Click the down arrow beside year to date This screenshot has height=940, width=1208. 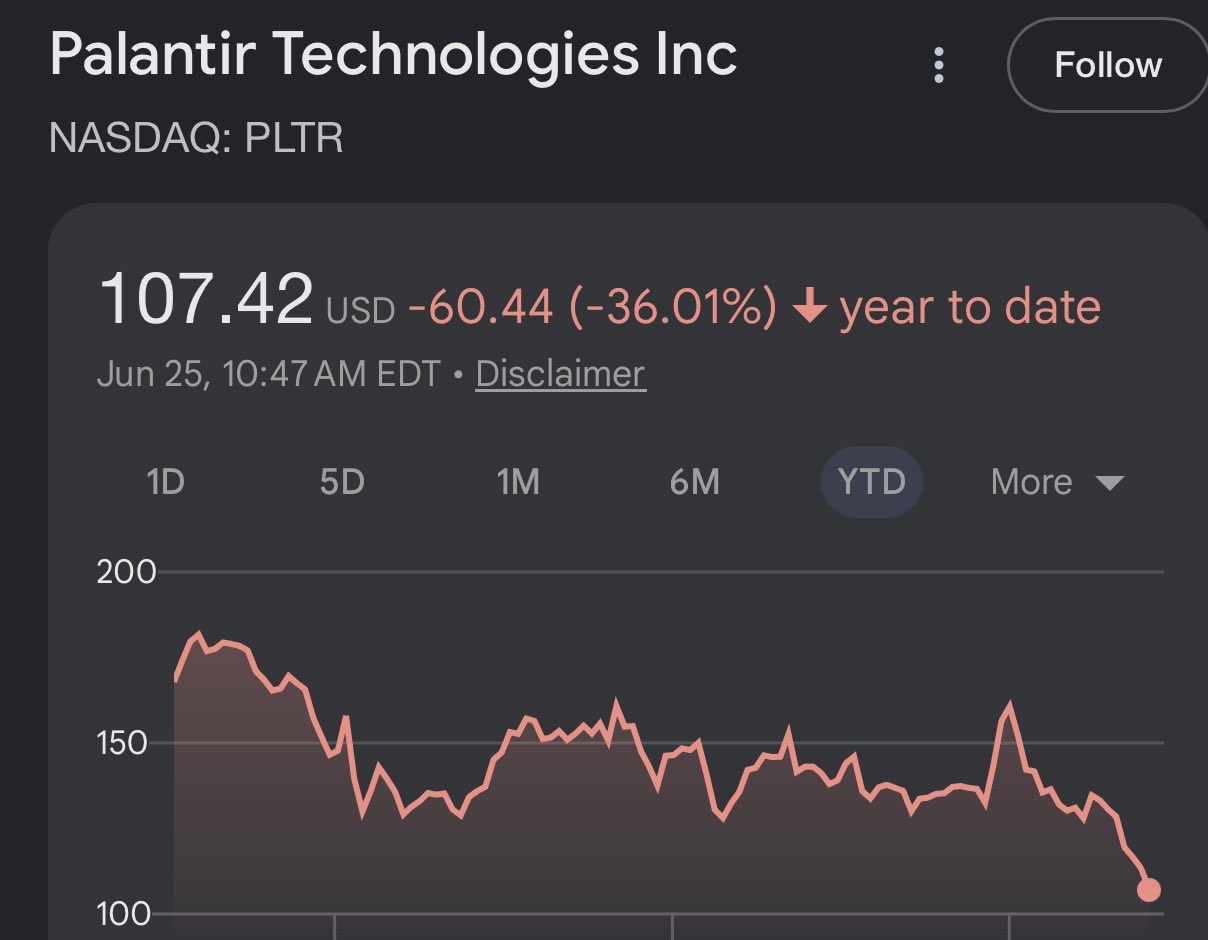tap(808, 308)
